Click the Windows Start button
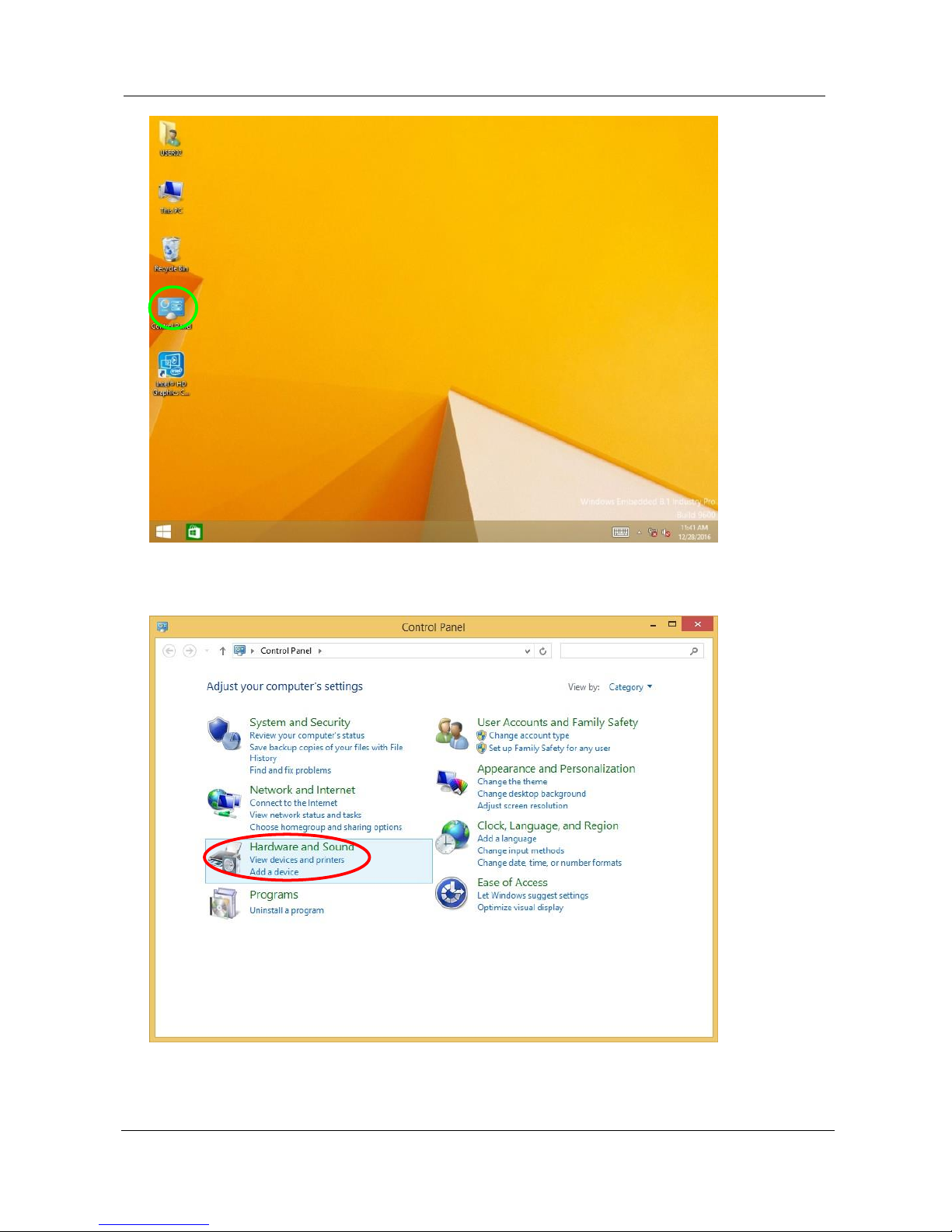 [x=164, y=532]
